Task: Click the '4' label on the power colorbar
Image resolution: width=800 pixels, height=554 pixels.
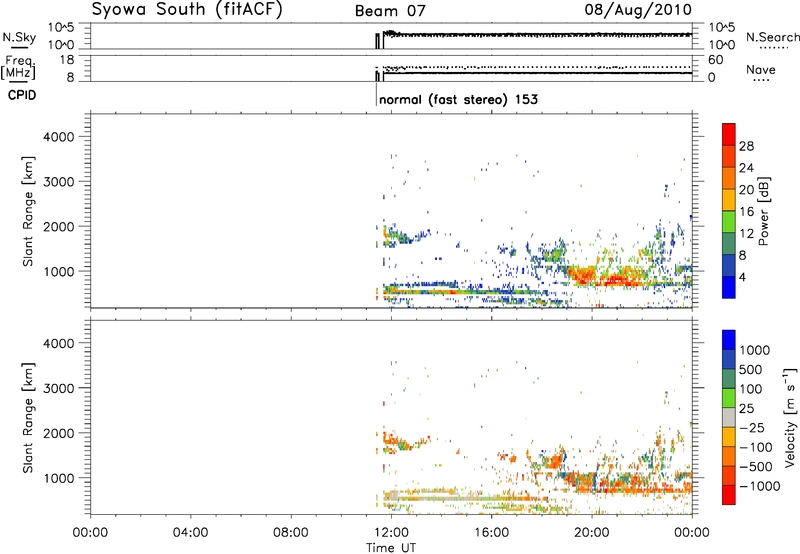Action: pos(743,277)
